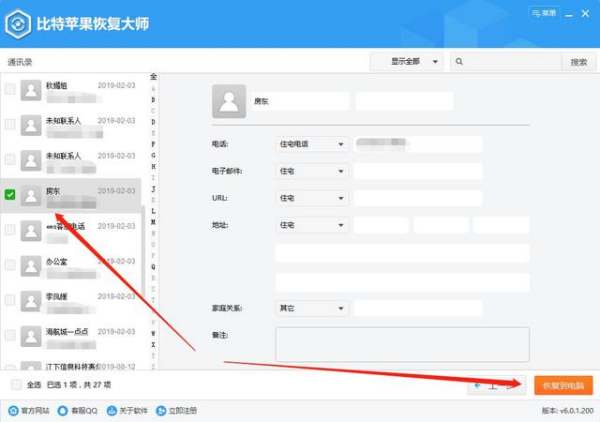Open the URL type dropdown

pos(312,198)
